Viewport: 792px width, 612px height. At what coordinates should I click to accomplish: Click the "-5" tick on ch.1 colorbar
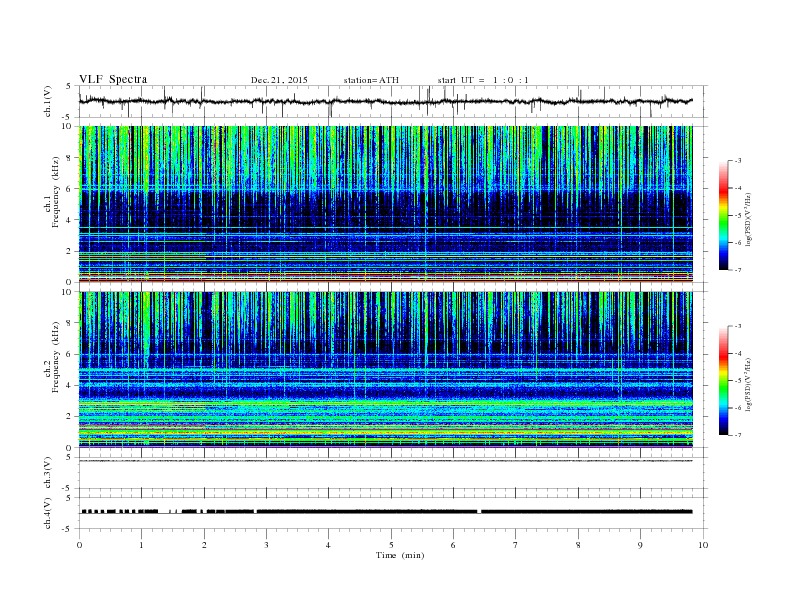738,215
